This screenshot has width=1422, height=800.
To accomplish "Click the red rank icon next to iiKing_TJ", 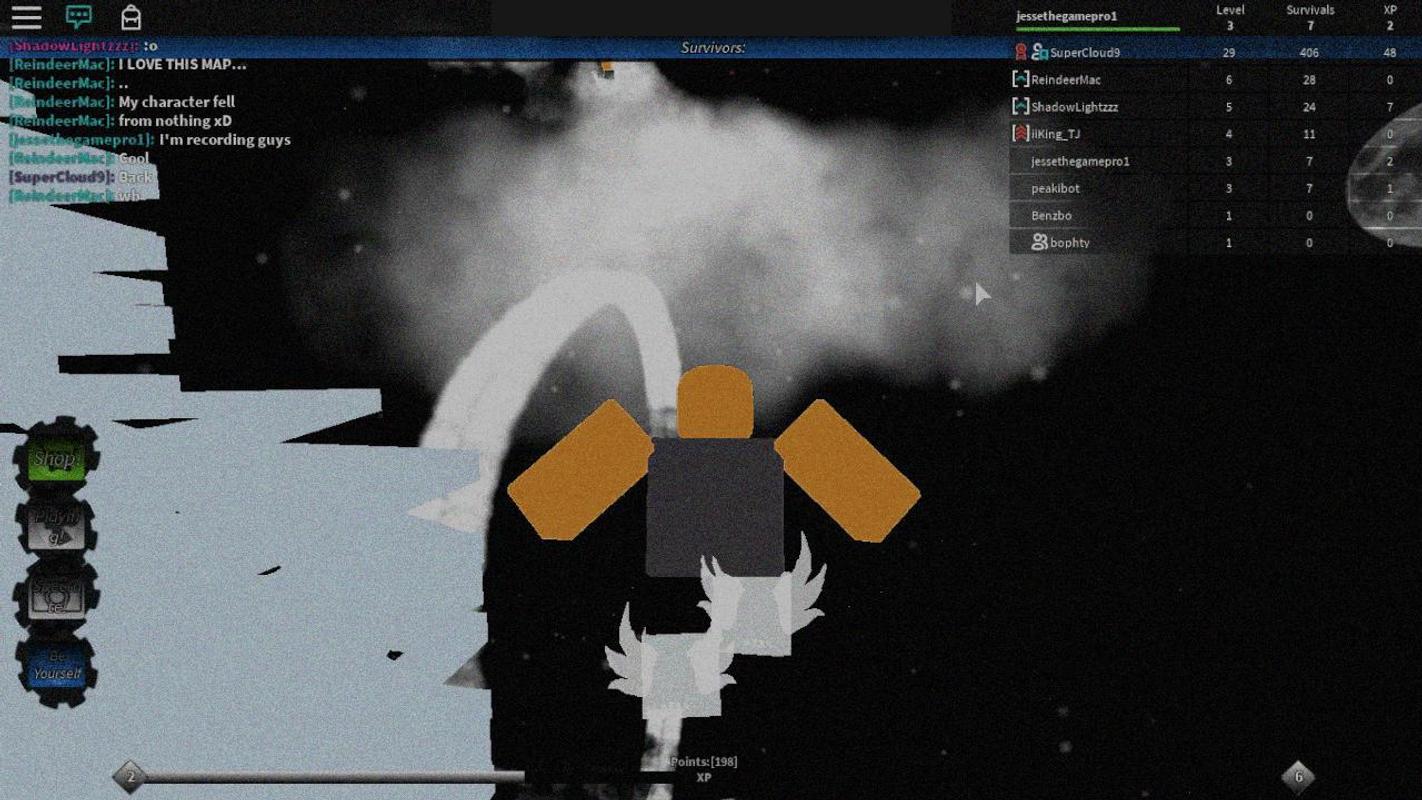I will tap(1020, 133).
